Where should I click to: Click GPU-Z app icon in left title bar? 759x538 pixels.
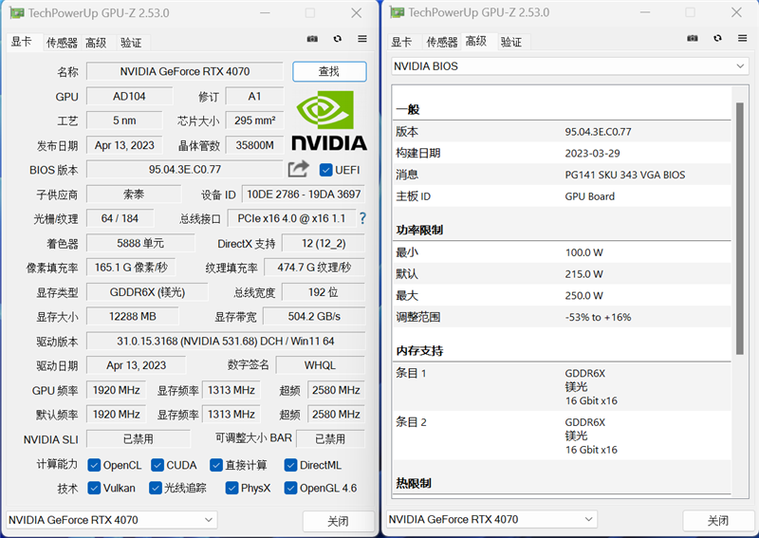pyautogui.click(x=17, y=13)
